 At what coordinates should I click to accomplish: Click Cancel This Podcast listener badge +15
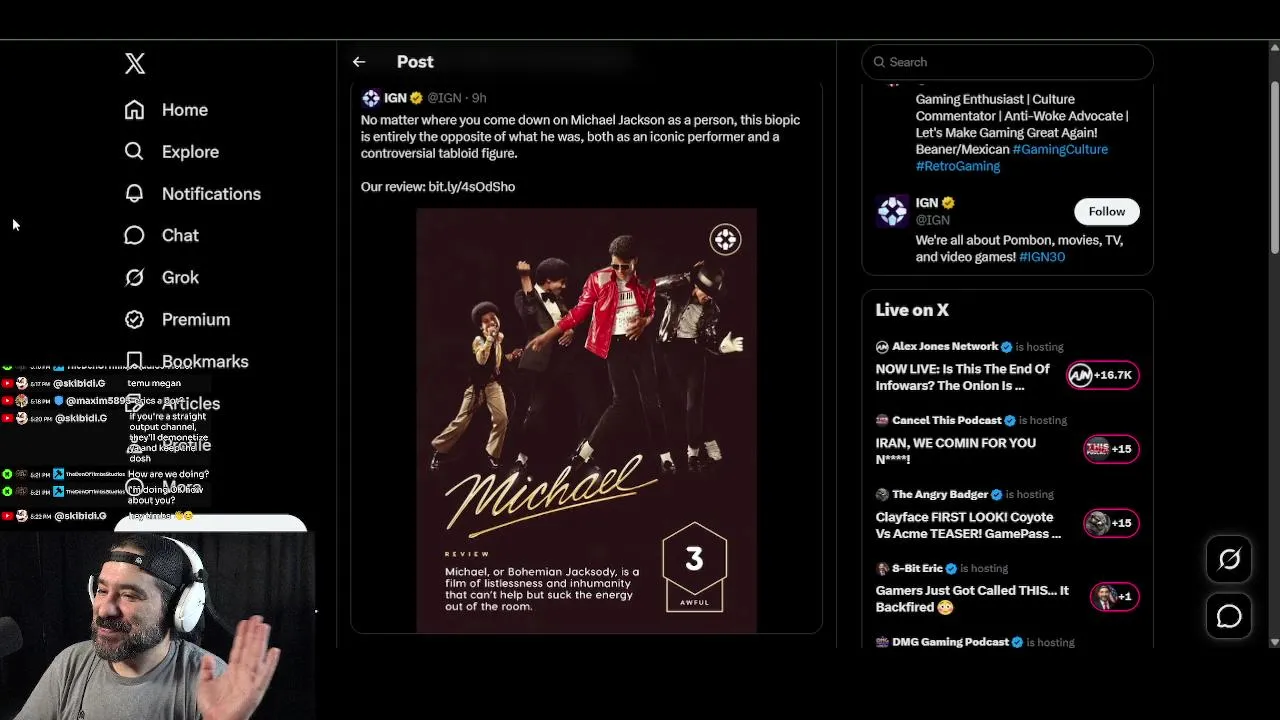pyautogui.click(x=1110, y=449)
